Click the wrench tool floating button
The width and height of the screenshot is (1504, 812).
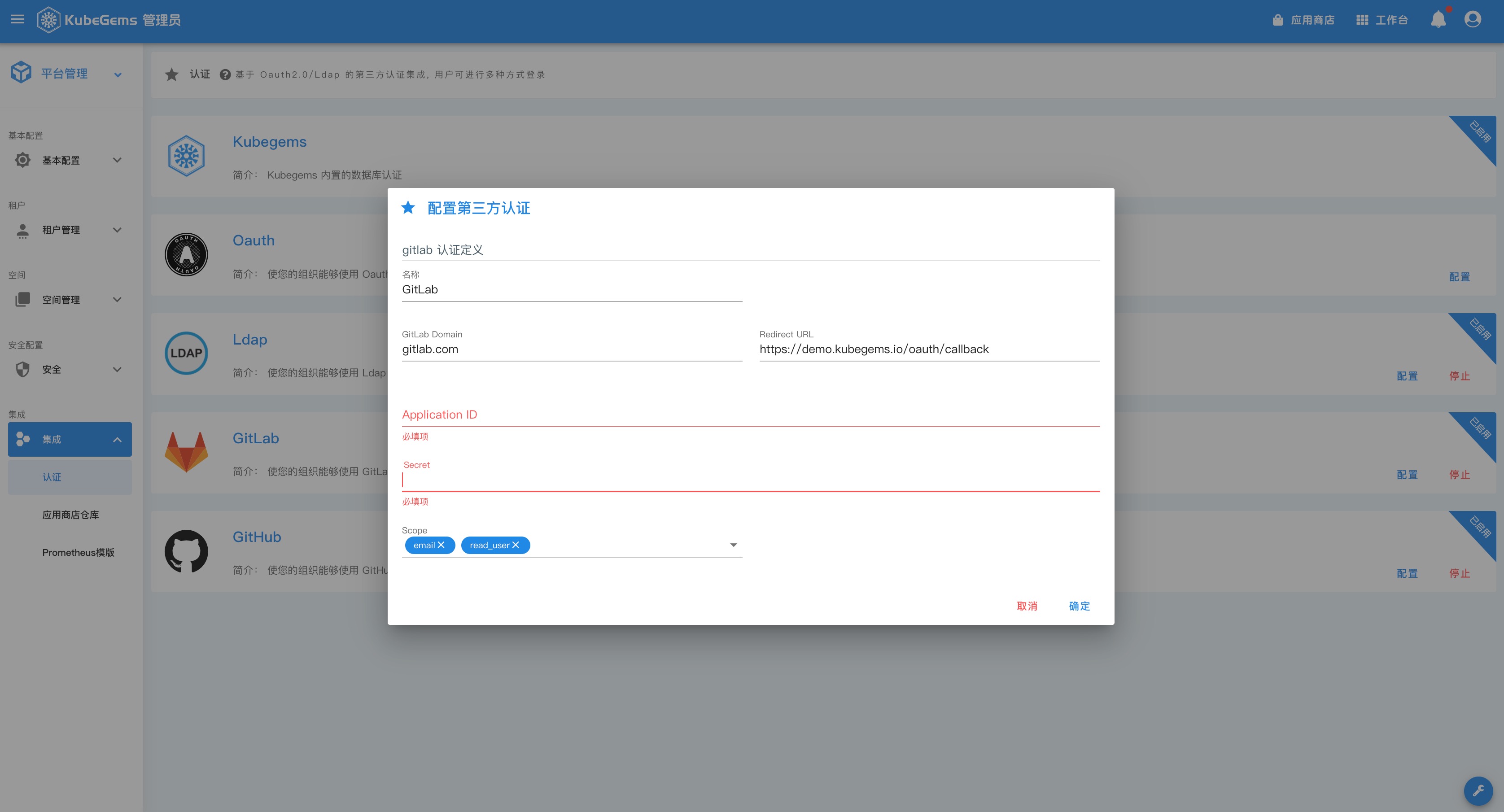tap(1478, 791)
